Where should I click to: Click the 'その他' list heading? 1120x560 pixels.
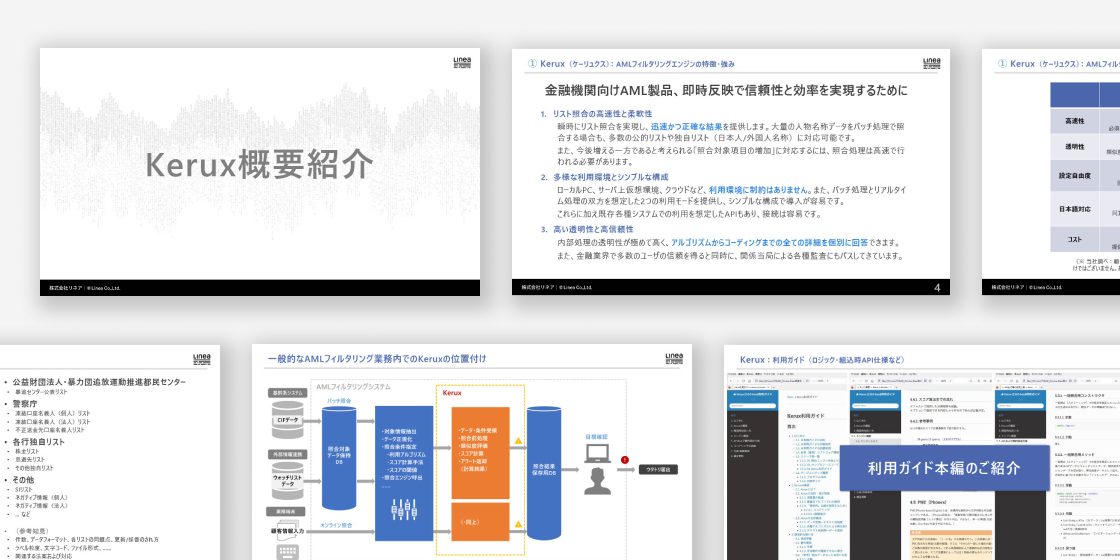23,480
